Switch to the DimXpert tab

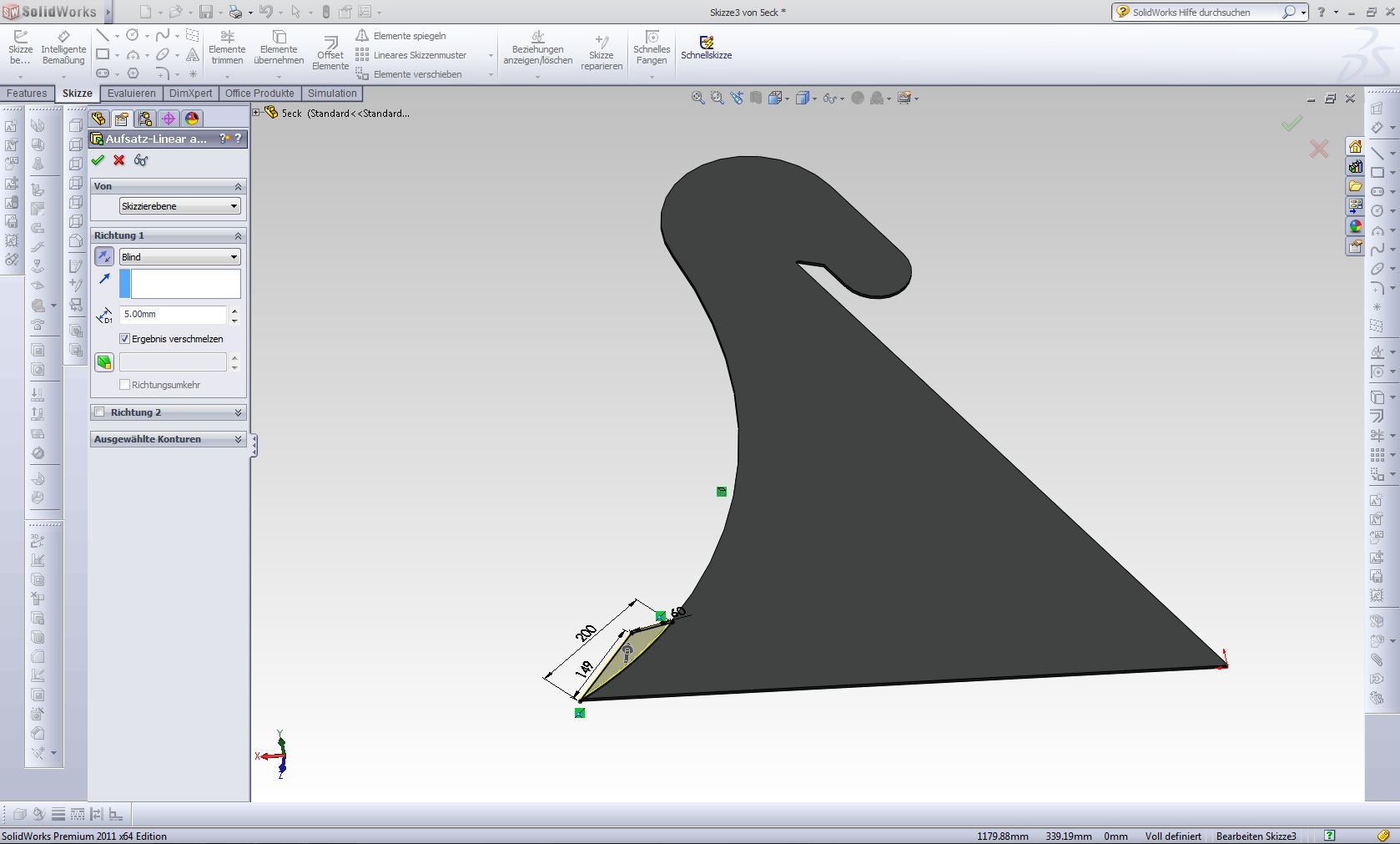click(x=190, y=93)
